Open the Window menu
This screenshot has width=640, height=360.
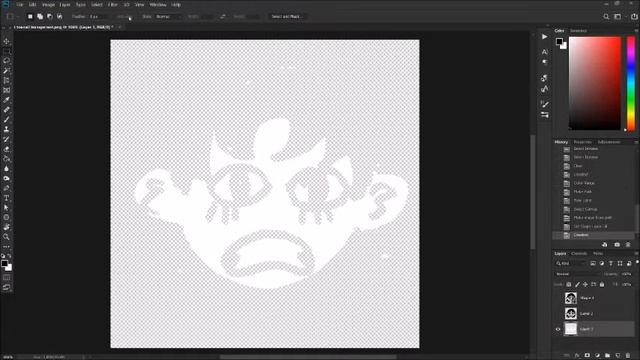158,5
